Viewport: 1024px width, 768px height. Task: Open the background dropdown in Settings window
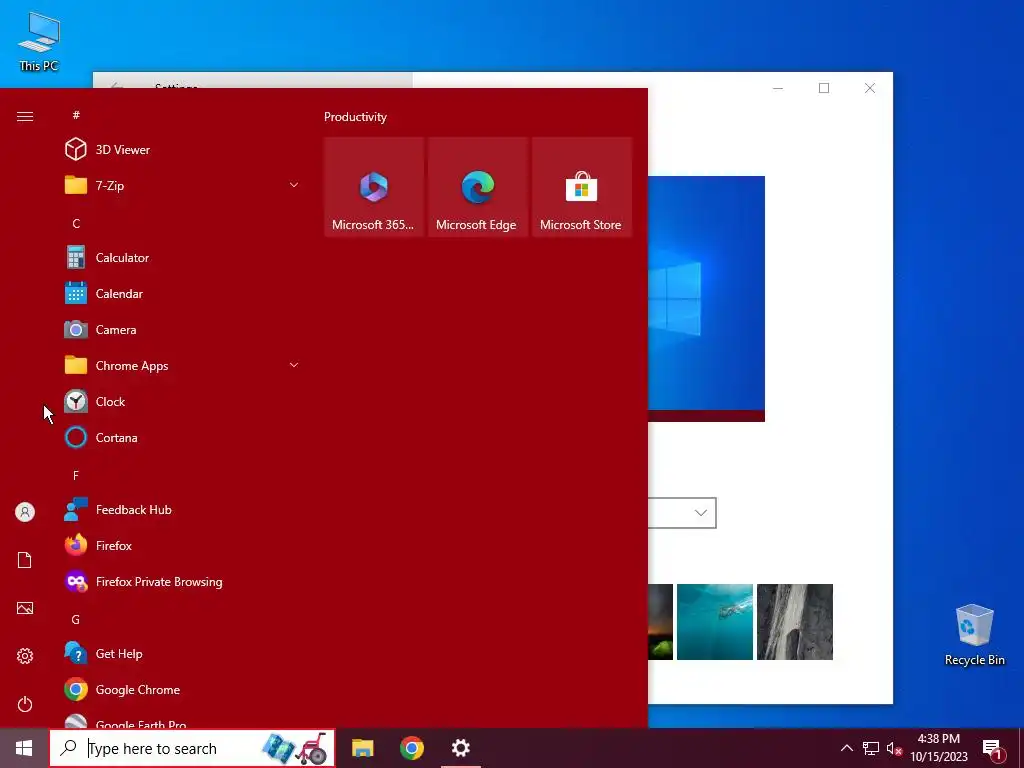(682, 513)
